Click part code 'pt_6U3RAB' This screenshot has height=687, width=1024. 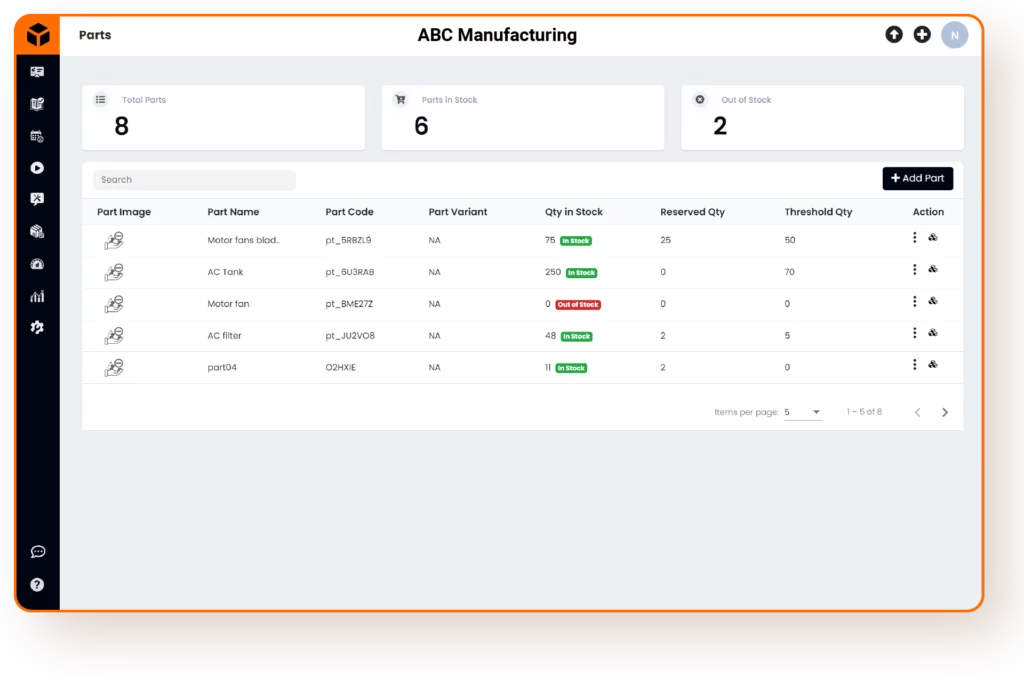pos(350,272)
